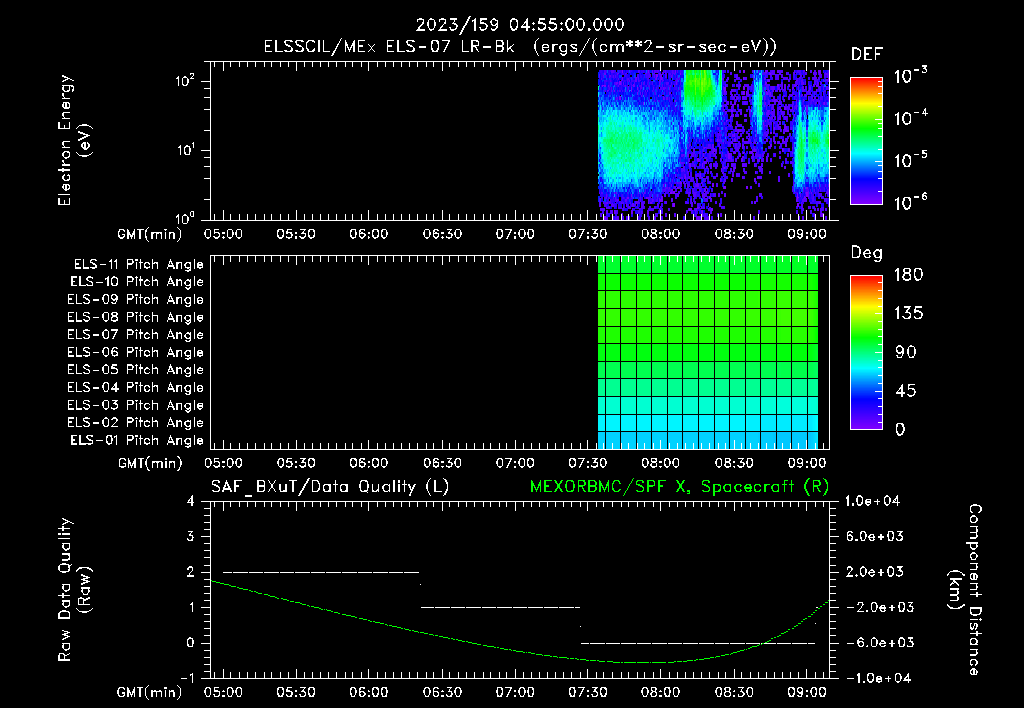Click the 08:00 label under the spectrogram panel

pyautogui.click(x=660, y=234)
